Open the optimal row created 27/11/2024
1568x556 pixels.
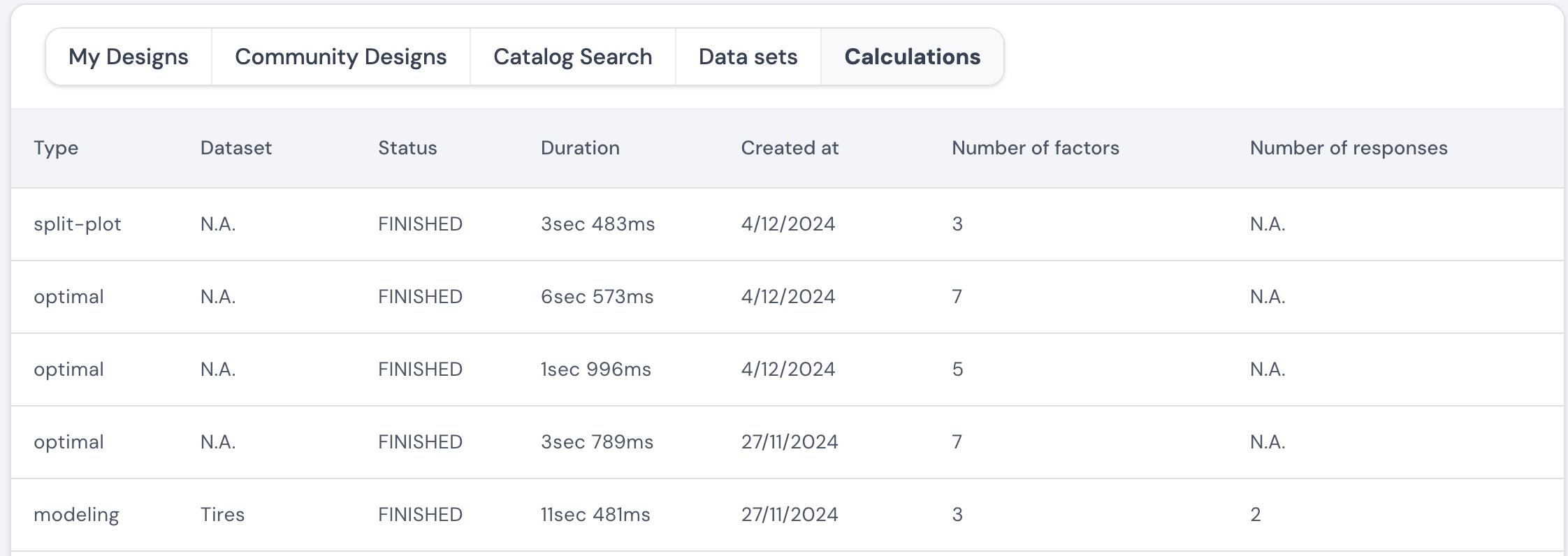787,442
